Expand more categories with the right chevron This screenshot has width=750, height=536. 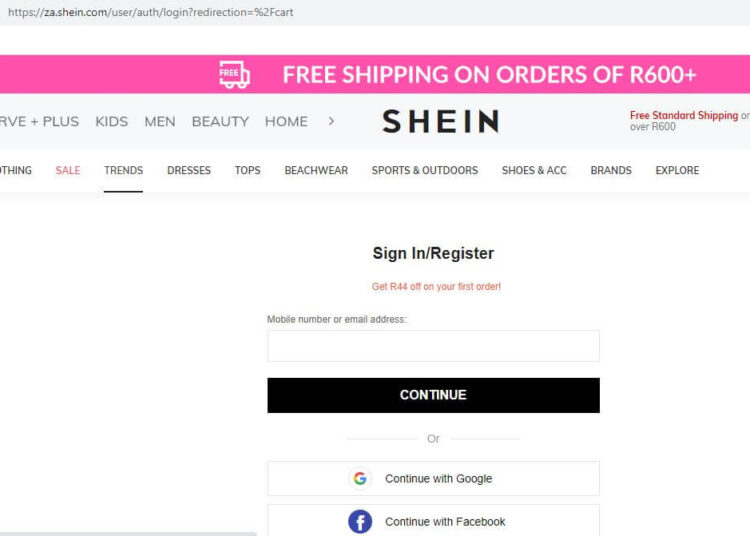(x=331, y=122)
